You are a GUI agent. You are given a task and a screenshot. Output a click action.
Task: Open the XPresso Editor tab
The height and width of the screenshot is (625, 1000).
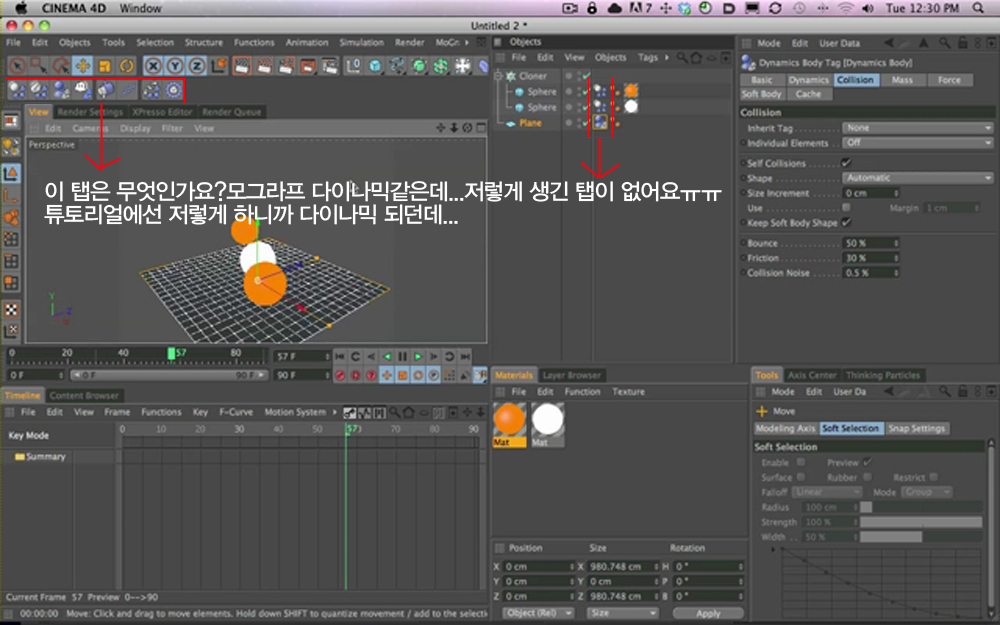[x=162, y=112]
